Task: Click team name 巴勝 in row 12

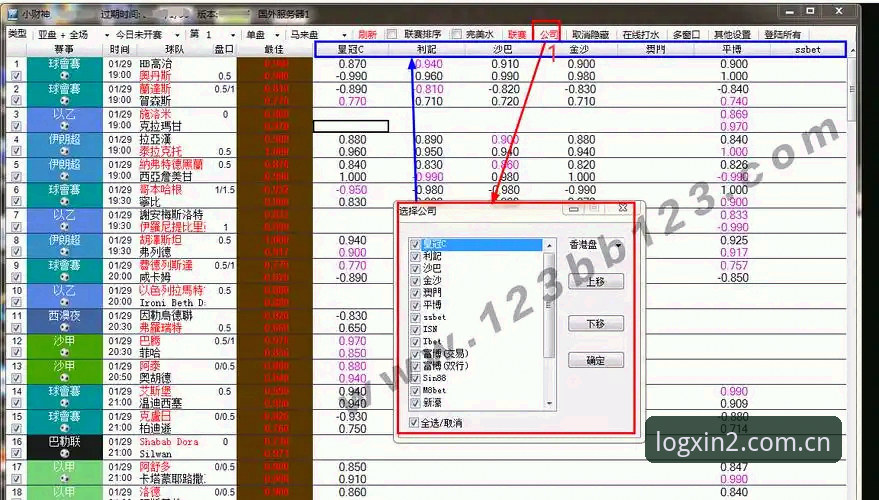Action: click(x=150, y=341)
